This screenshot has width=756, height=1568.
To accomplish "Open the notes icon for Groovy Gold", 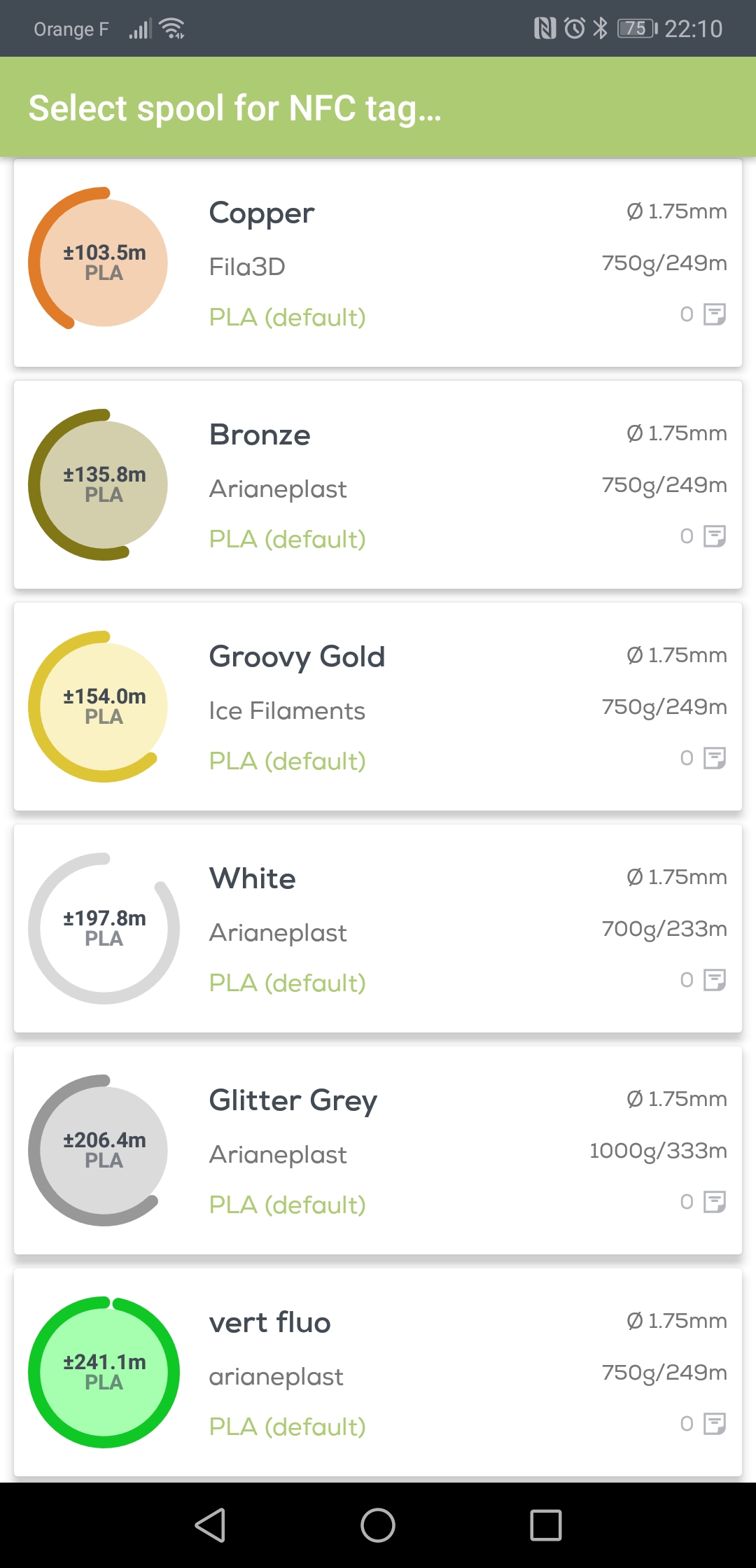I will pos(714,758).
